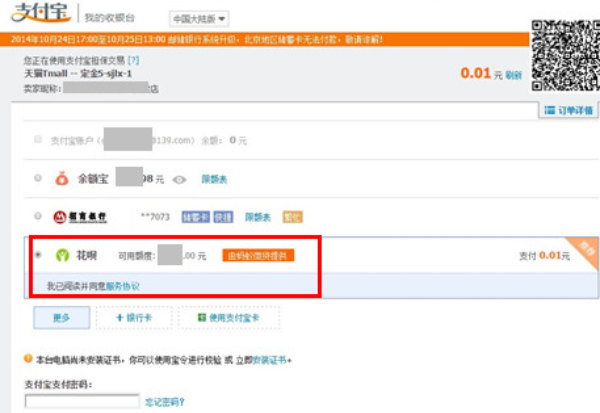
Task: Click the Alipay payment password input field
Action: (x=82, y=402)
